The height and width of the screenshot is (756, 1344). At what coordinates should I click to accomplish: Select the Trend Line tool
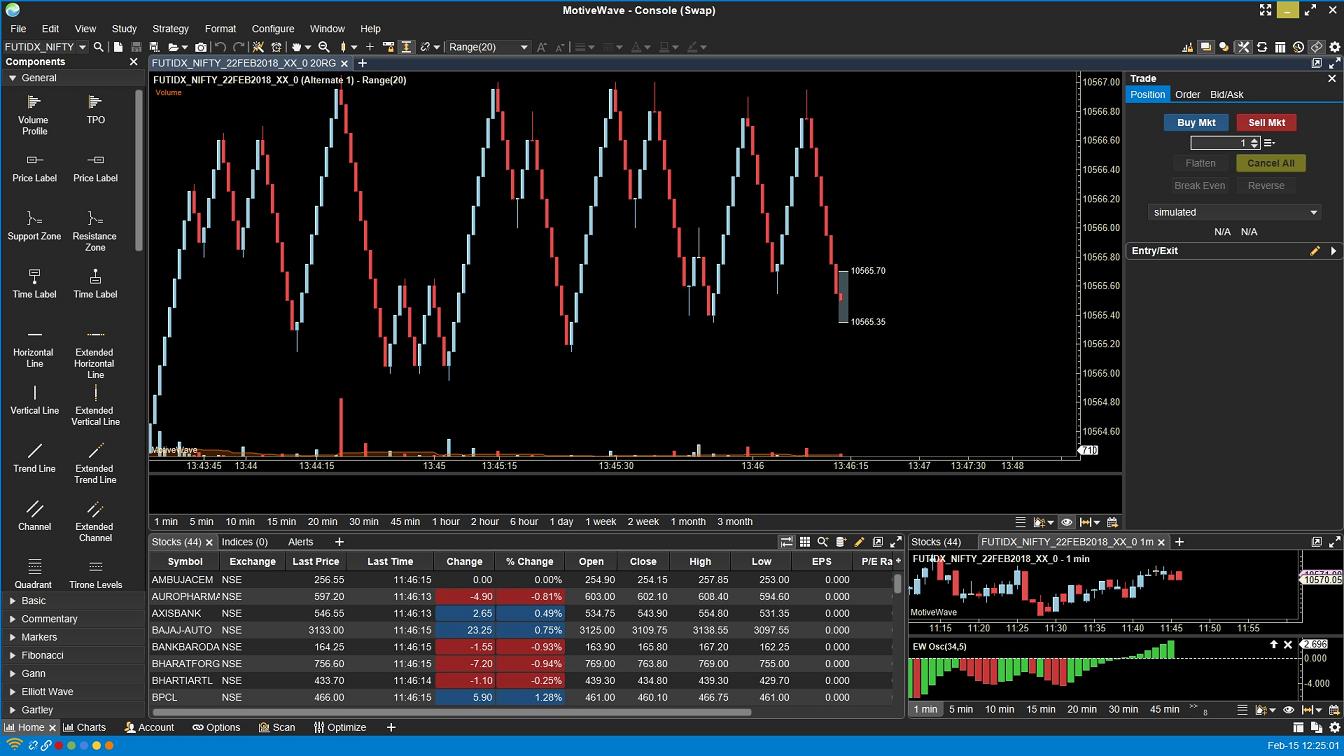(34, 458)
